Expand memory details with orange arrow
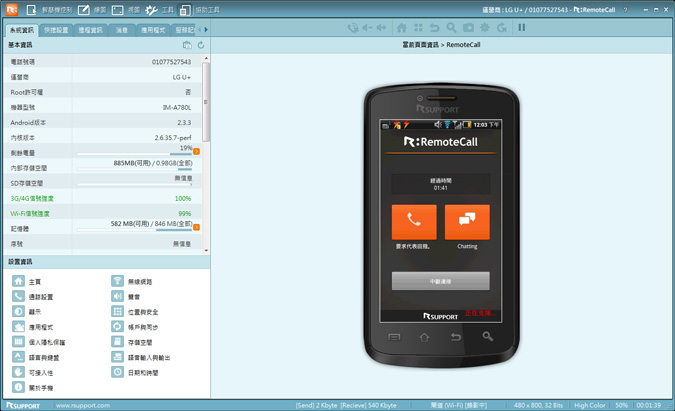The height and width of the screenshot is (411, 675). point(196,227)
